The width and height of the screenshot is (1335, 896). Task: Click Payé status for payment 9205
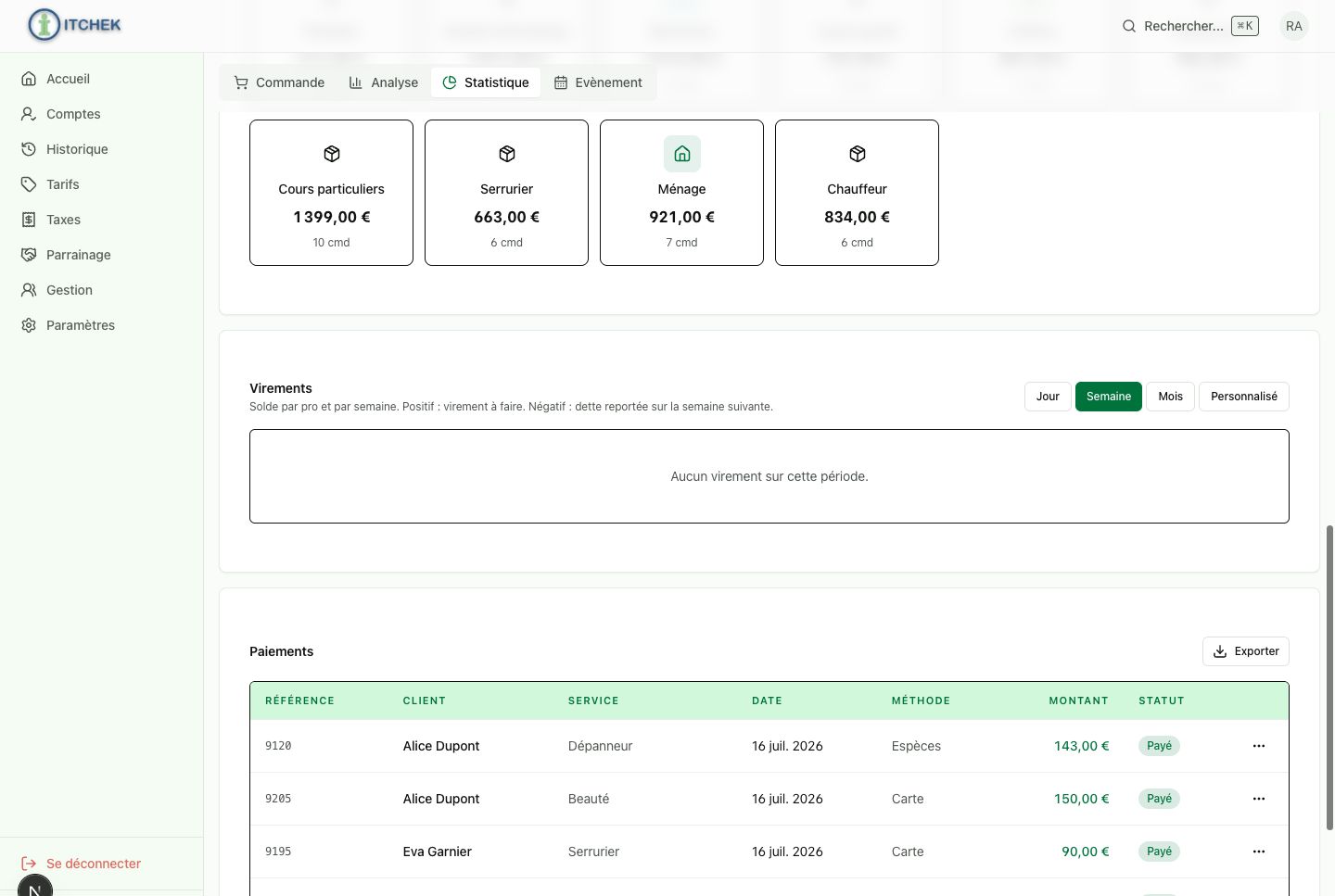coord(1159,799)
